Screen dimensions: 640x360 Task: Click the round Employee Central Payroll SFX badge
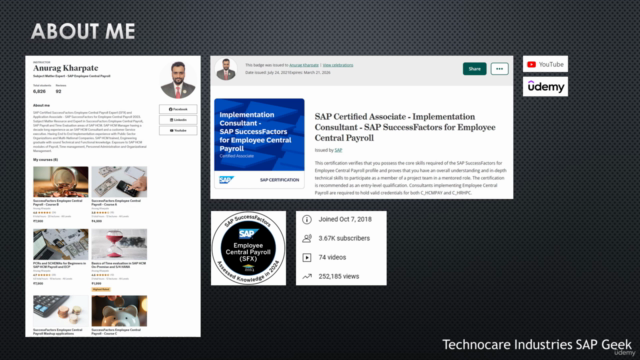[248, 248]
